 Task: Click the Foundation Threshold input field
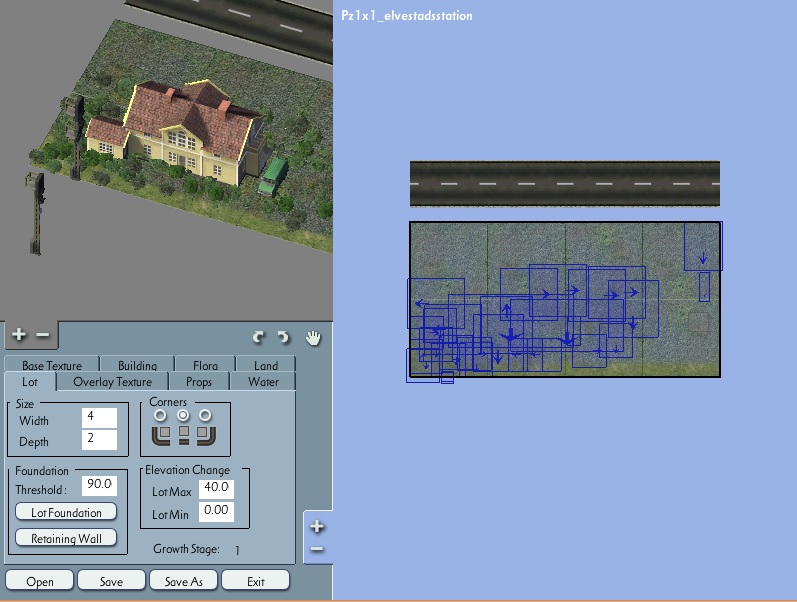99,485
